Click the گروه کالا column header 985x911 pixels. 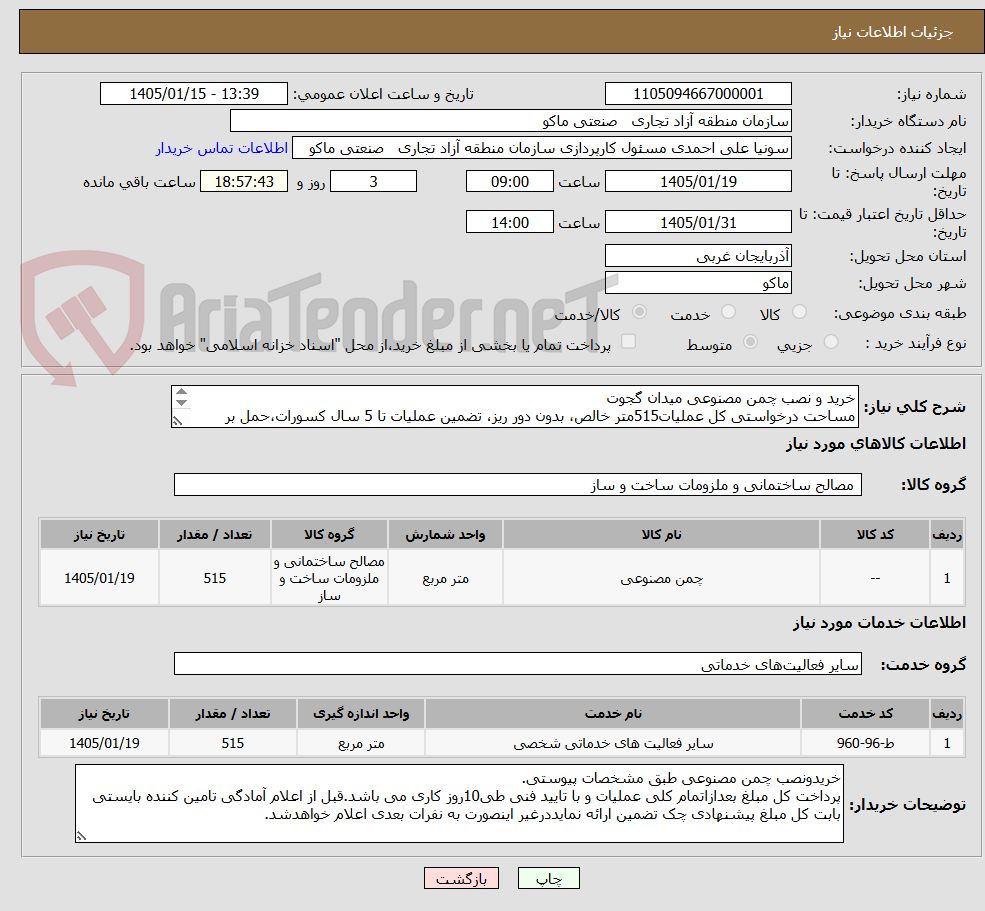[x=329, y=534]
